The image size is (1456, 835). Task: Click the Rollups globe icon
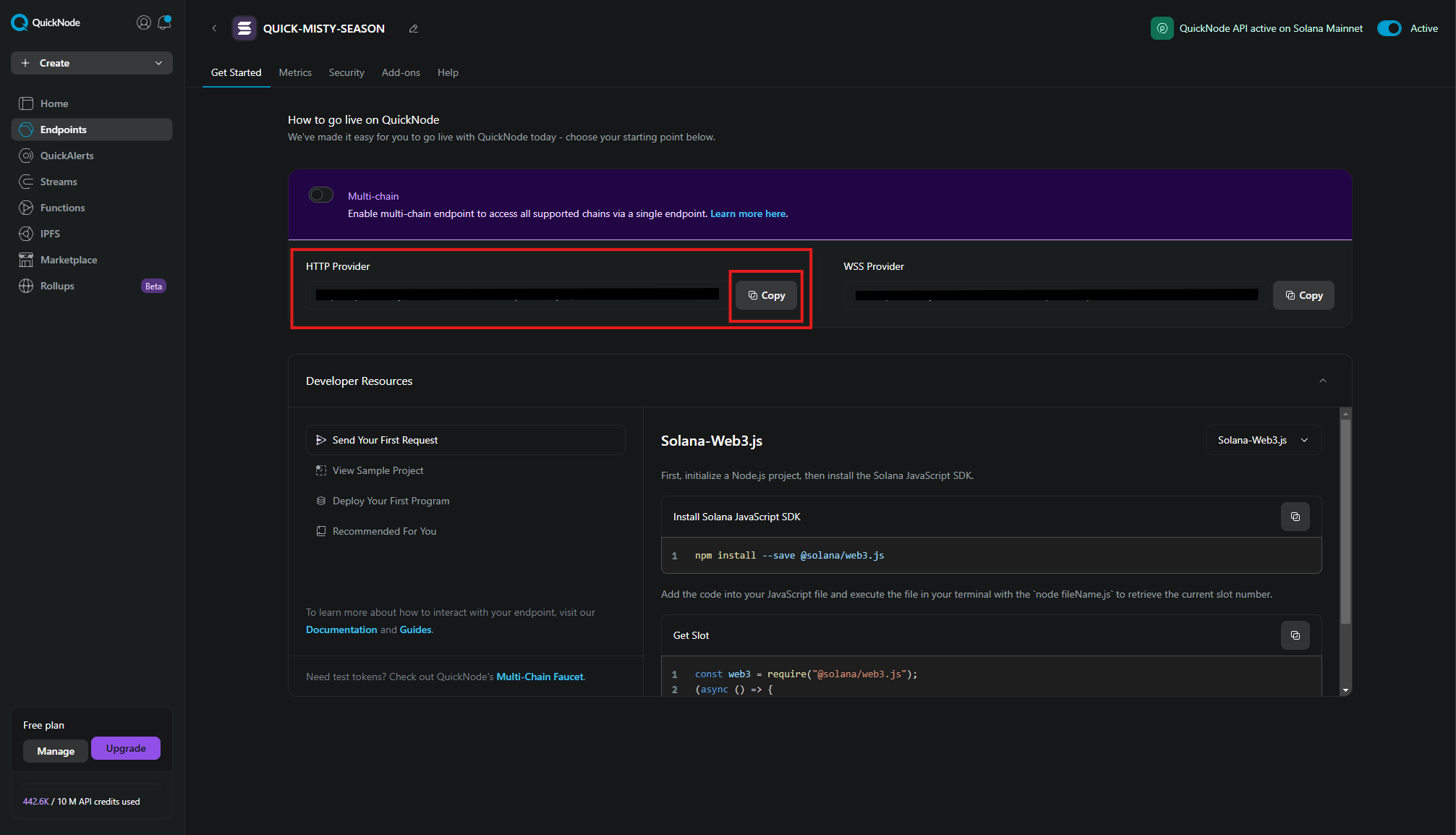pos(26,286)
